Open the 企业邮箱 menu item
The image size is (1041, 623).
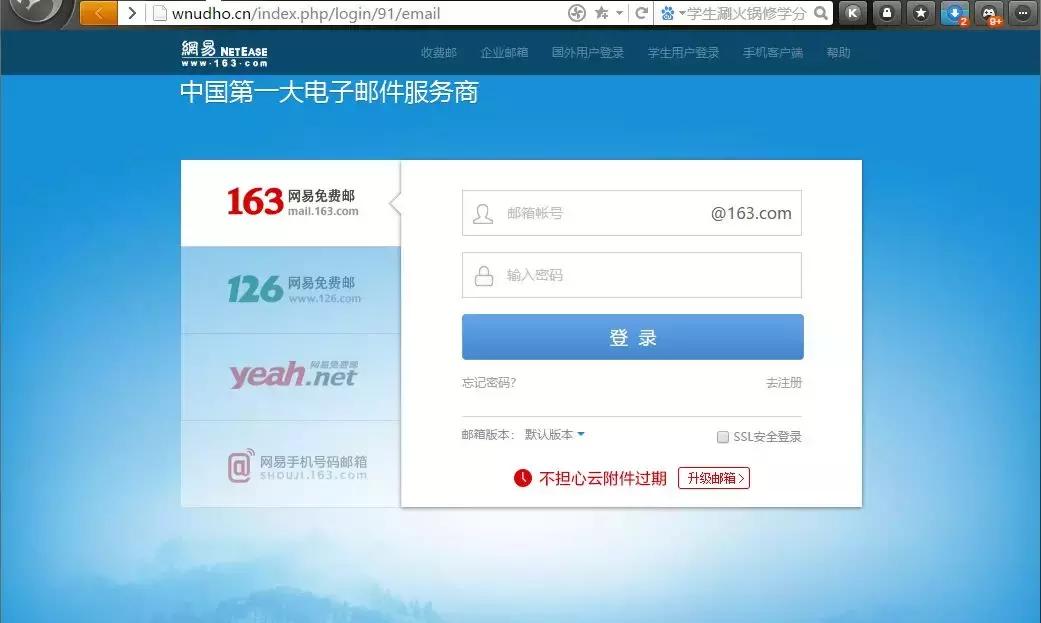click(x=505, y=53)
